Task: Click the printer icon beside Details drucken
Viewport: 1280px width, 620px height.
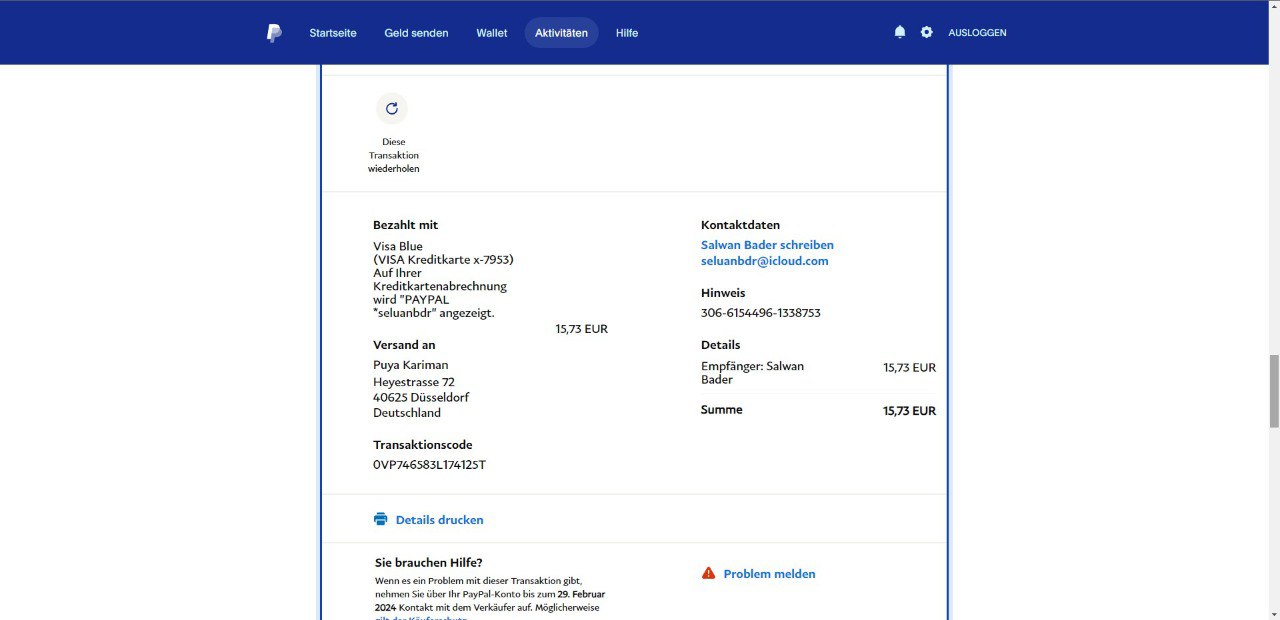Action: pyautogui.click(x=380, y=519)
